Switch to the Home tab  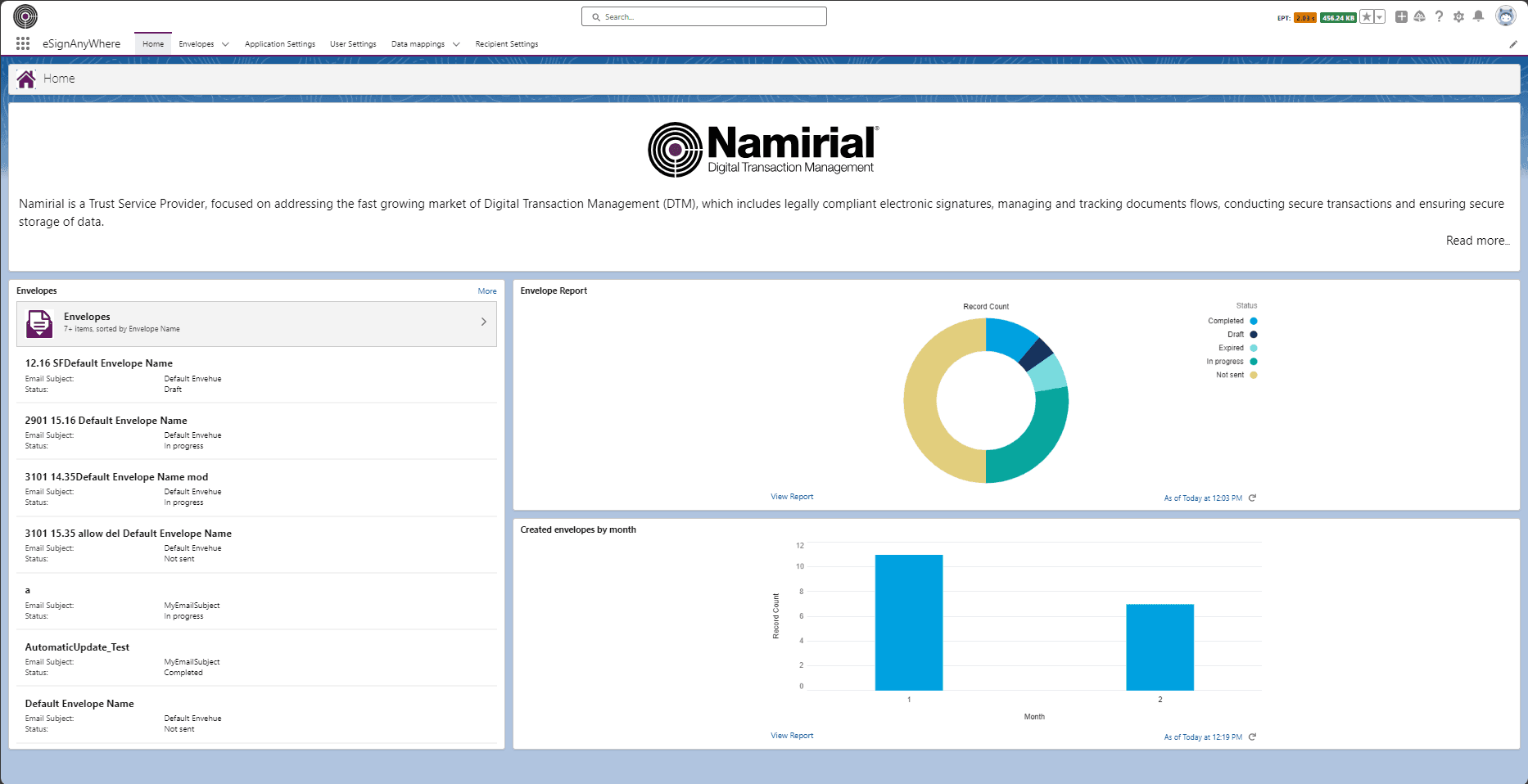(153, 44)
